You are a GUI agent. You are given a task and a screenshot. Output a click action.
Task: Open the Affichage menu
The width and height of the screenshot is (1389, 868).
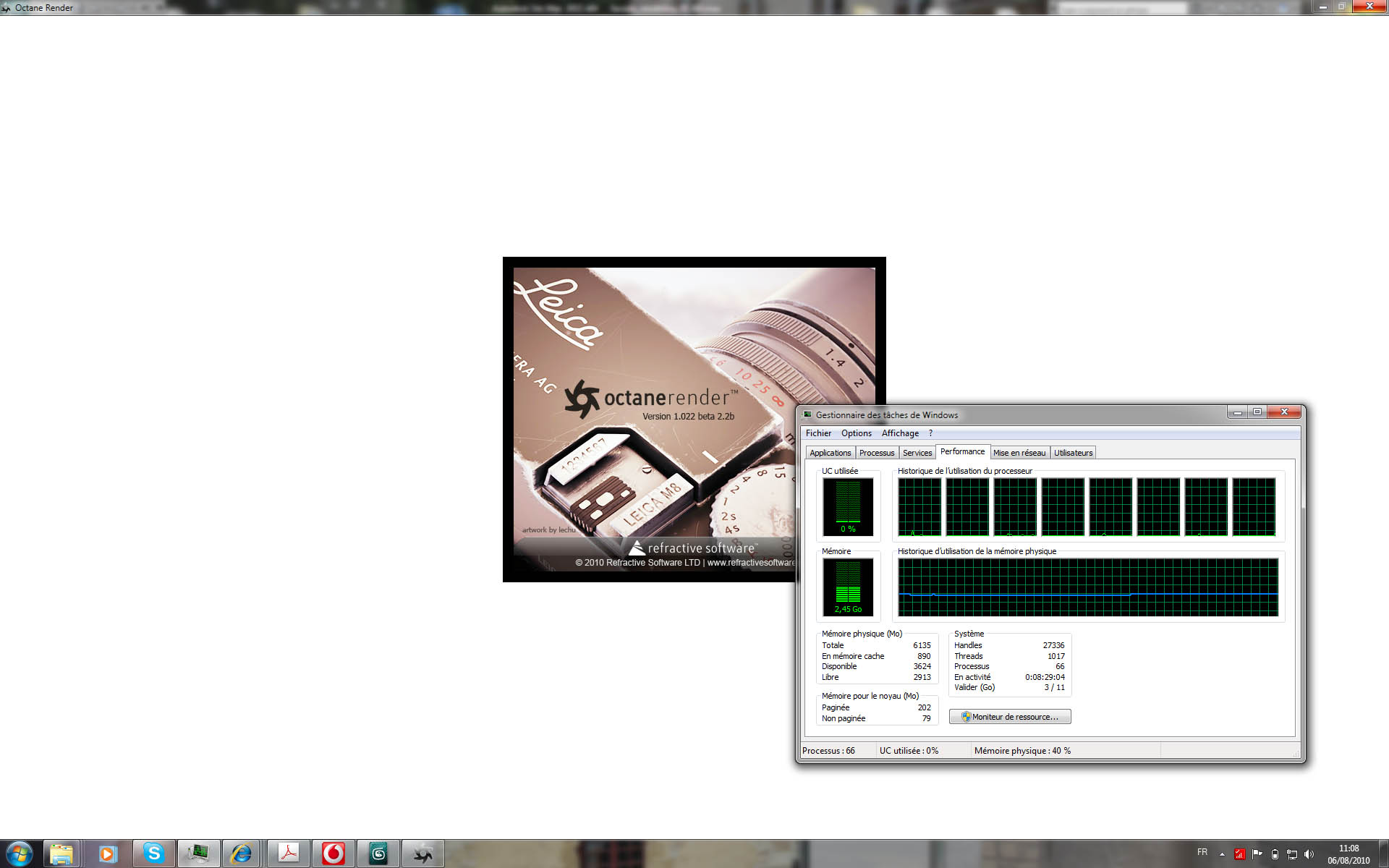(x=900, y=433)
